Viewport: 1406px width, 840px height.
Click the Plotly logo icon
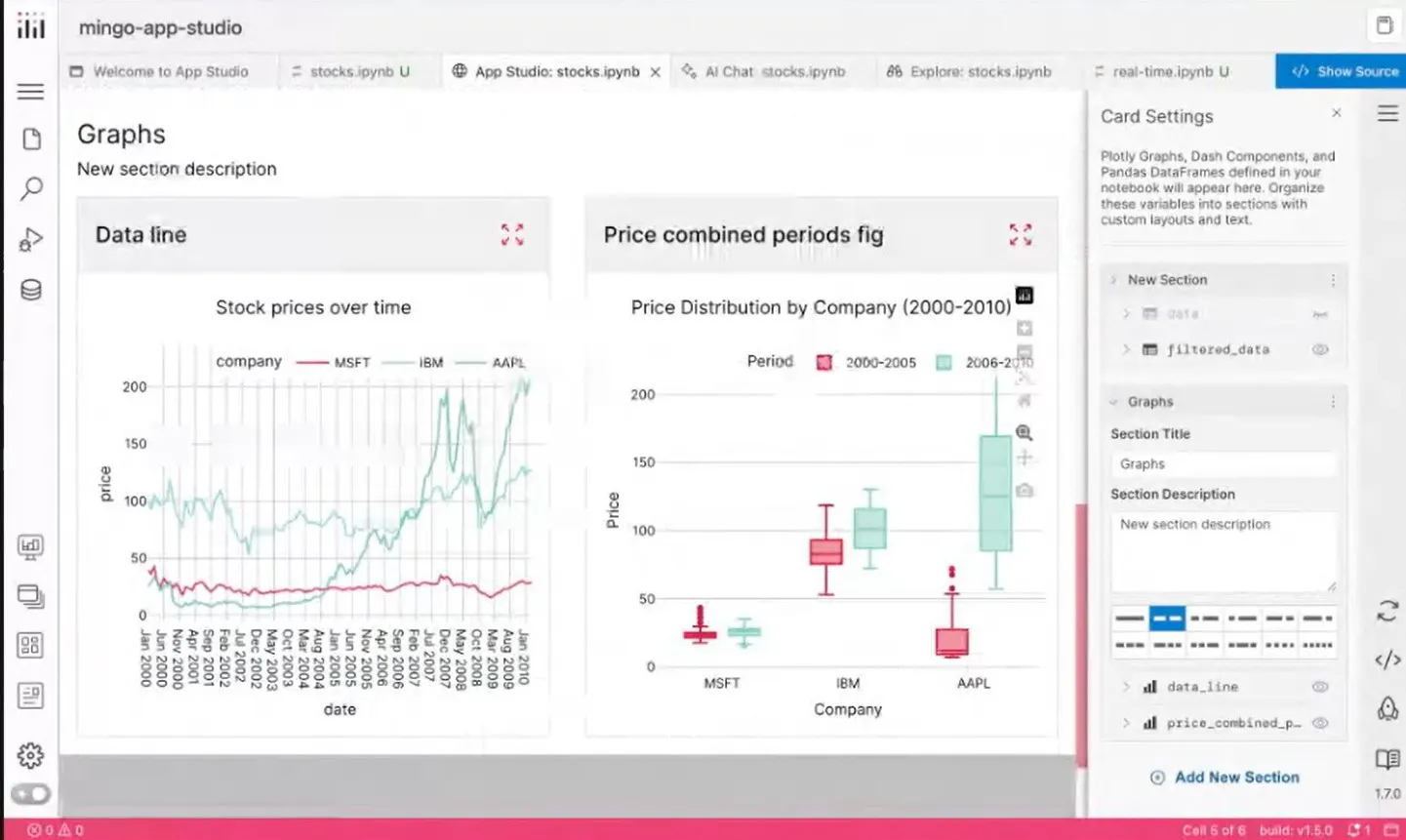[x=30, y=26]
